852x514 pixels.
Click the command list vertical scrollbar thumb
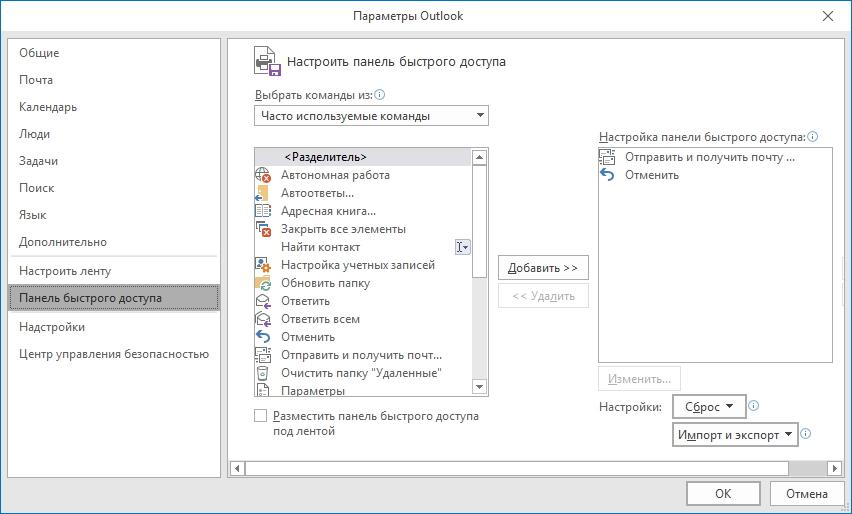click(479, 222)
